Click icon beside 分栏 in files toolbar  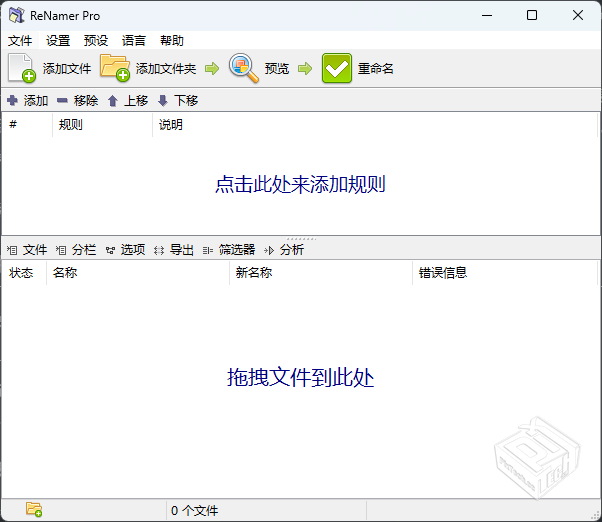61,250
